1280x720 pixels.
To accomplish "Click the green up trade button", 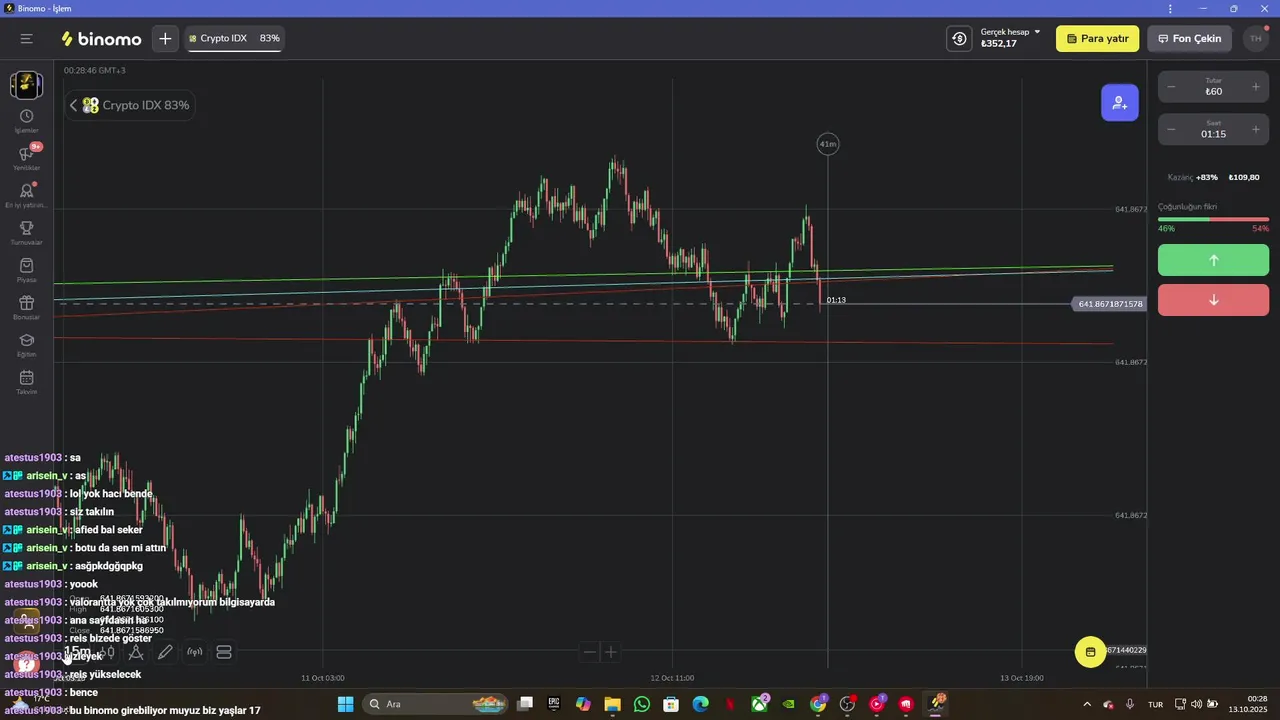I will (x=1213, y=260).
